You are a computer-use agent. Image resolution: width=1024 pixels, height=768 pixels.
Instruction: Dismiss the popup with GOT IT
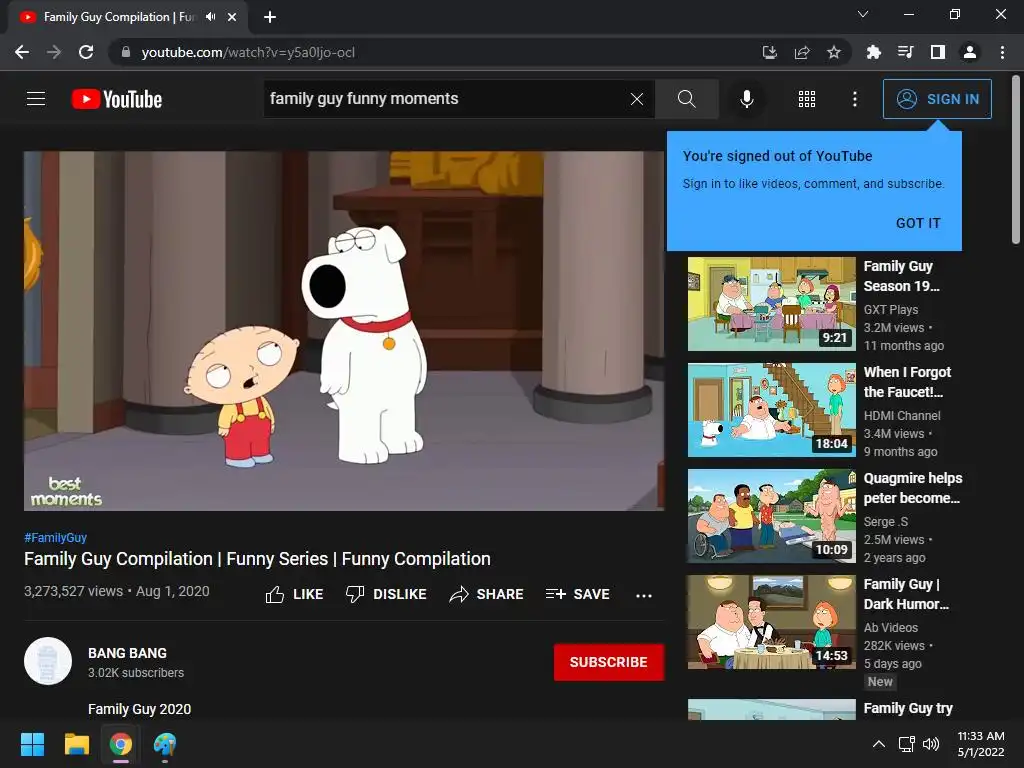pos(918,223)
